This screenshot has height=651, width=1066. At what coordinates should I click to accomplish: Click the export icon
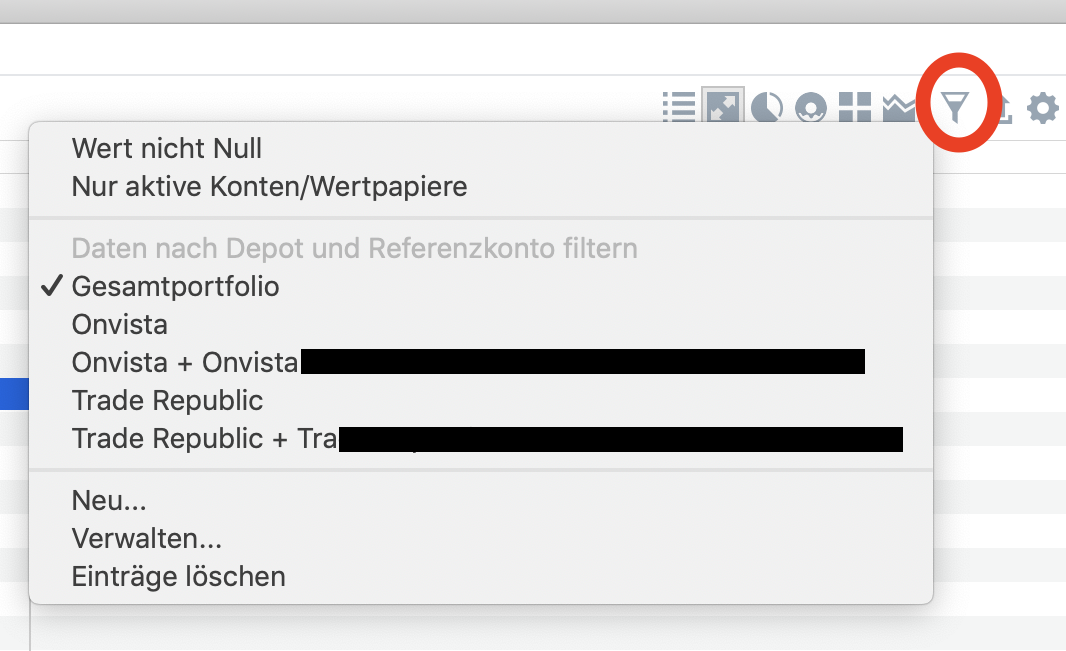click(1003, 107)
